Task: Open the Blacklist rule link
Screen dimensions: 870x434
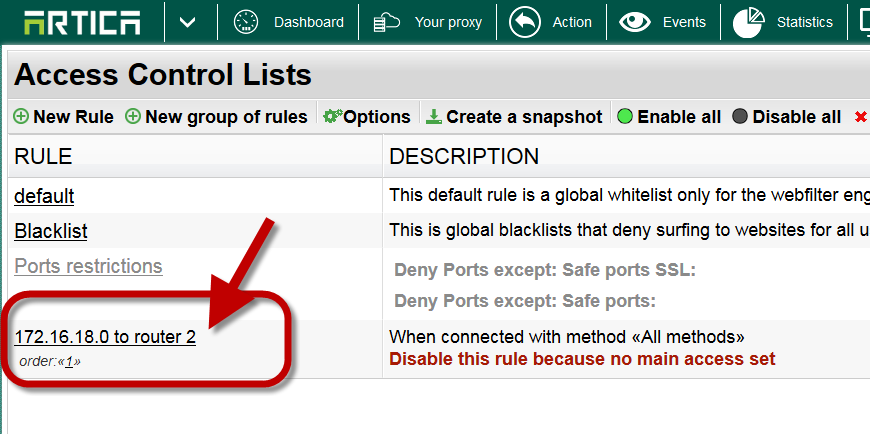Action: pos(50,231)
